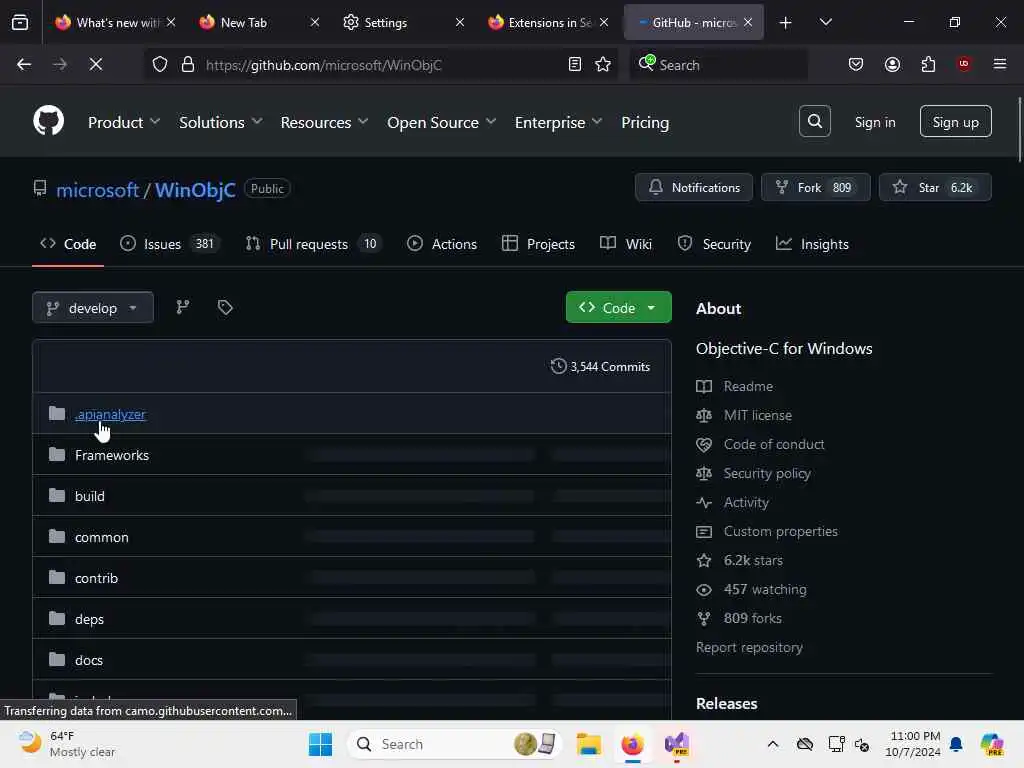
Task: Show hidden system tray icons
Action: point(773,744)
